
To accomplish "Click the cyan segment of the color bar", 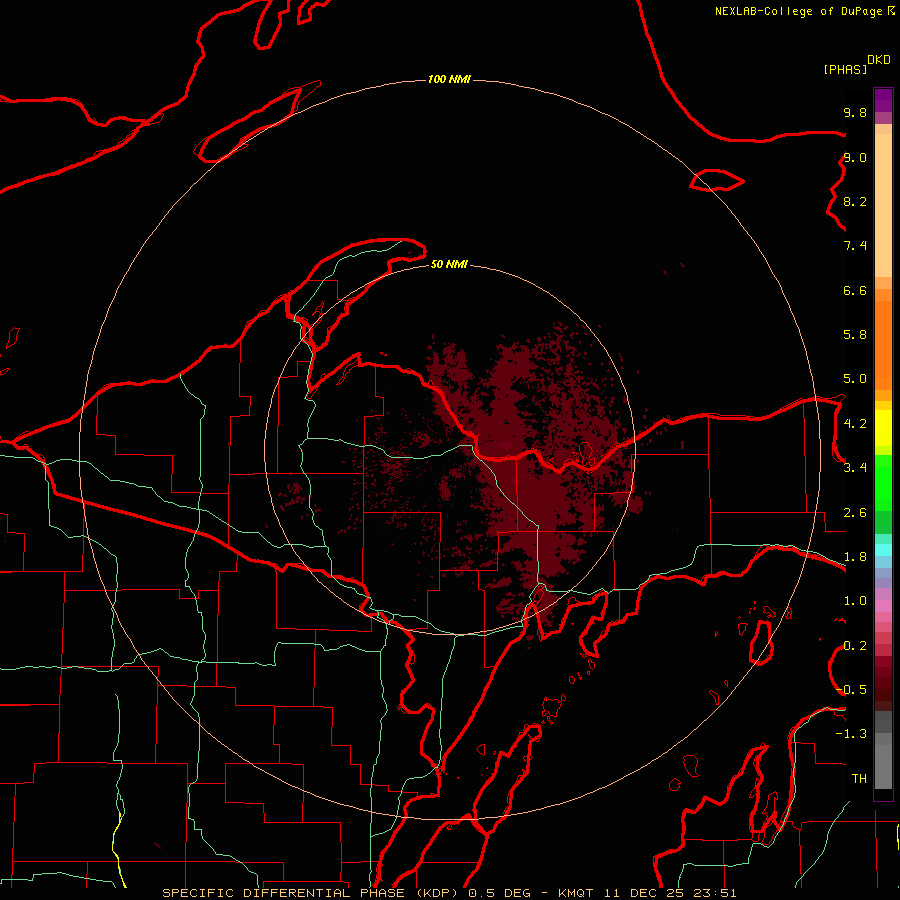I will coord(883,550).
